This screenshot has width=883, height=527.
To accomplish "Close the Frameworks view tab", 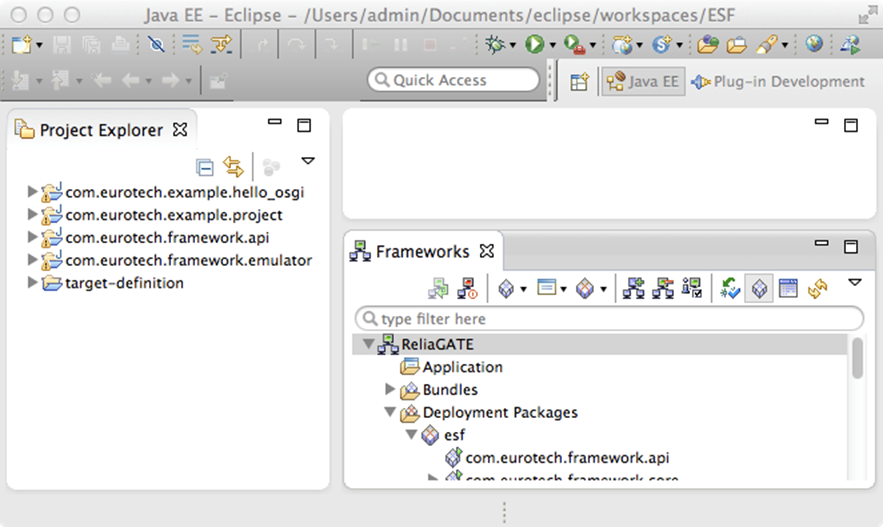I will 487,251.
